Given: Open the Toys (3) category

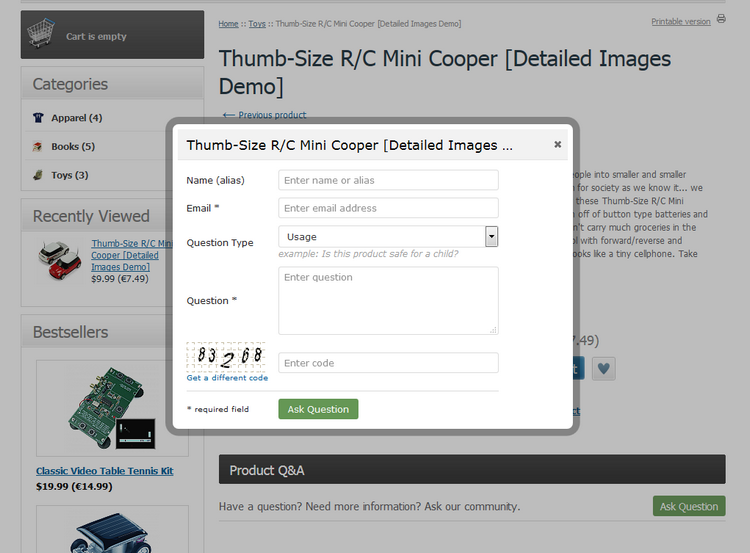Looking at the screenshot, I should coord(70,175).
